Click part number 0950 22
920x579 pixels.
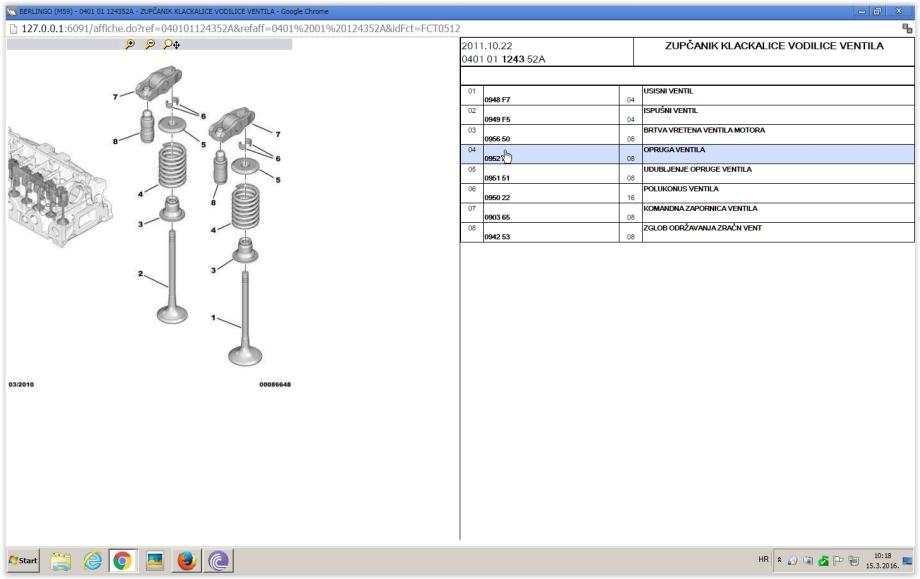coord(497,198)
